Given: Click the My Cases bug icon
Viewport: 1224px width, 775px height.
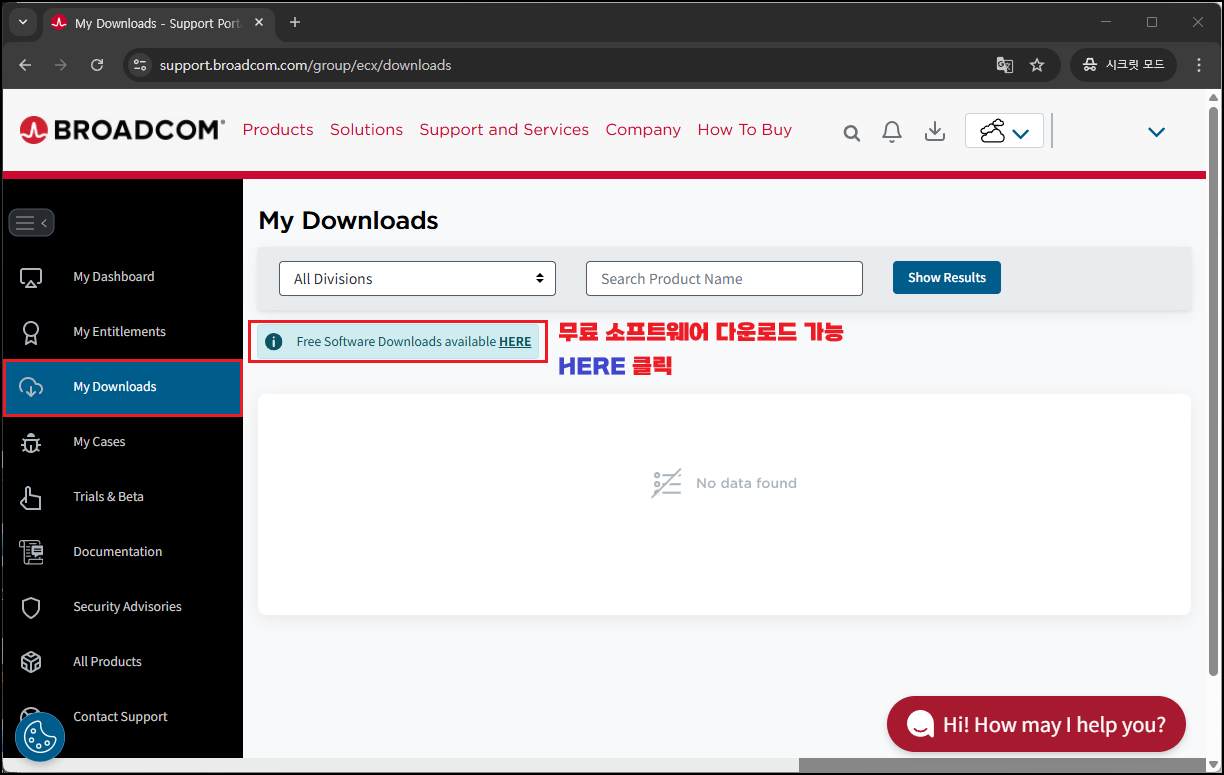Looking at the screenshot, I should pos(31,442).
